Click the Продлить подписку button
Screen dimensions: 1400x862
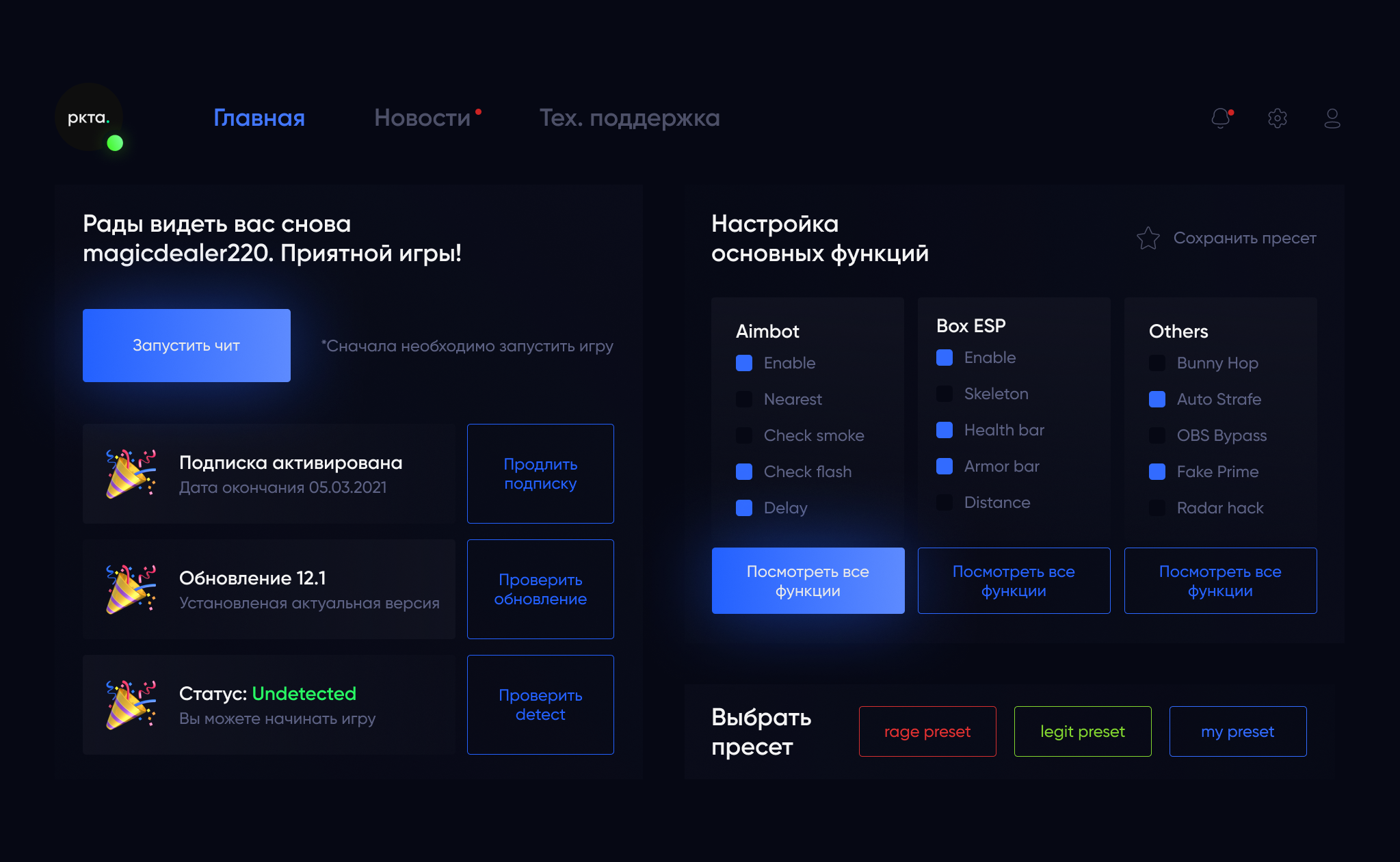pyautogui.click(x=540, y=474)
